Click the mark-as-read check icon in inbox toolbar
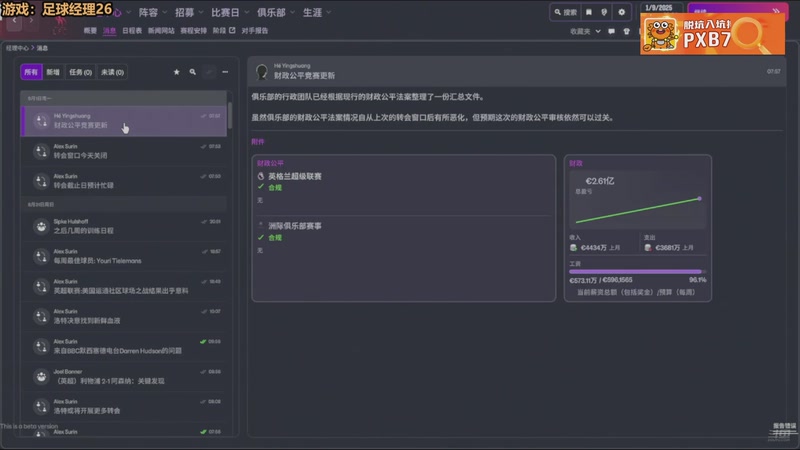 point(209,72)
